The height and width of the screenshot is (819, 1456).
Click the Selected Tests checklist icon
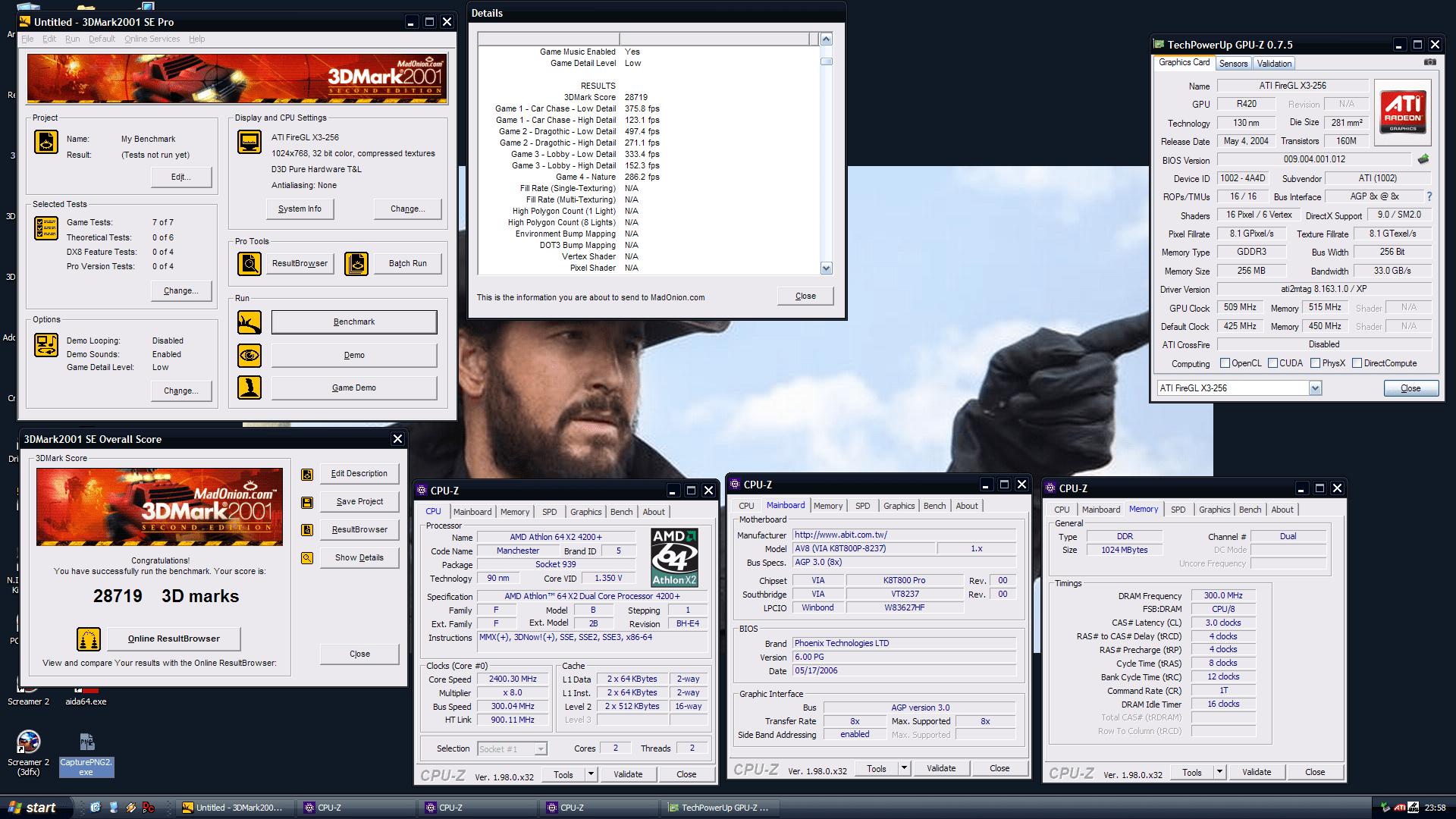(46, 228)
